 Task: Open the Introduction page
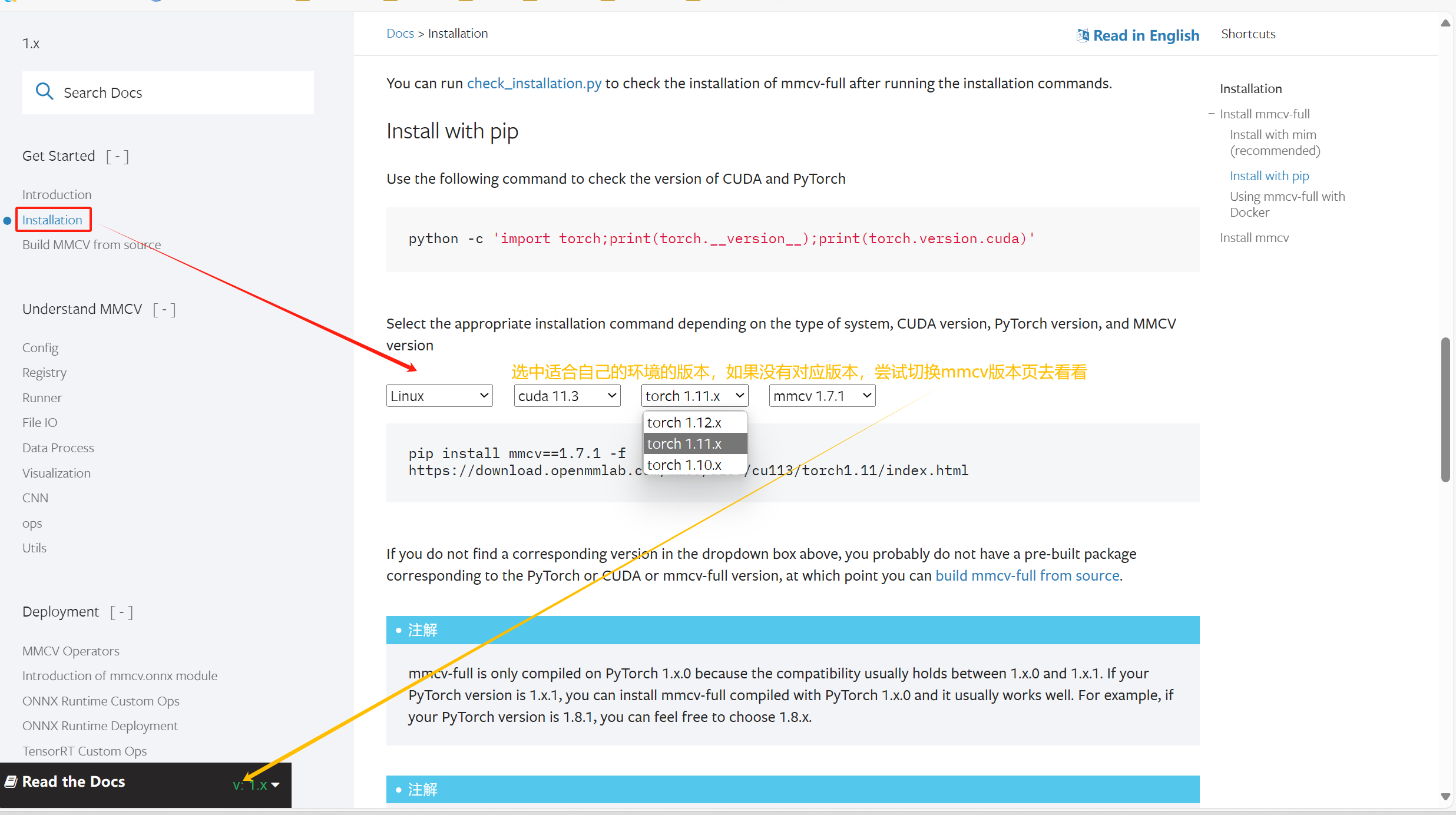coord(57,194)
